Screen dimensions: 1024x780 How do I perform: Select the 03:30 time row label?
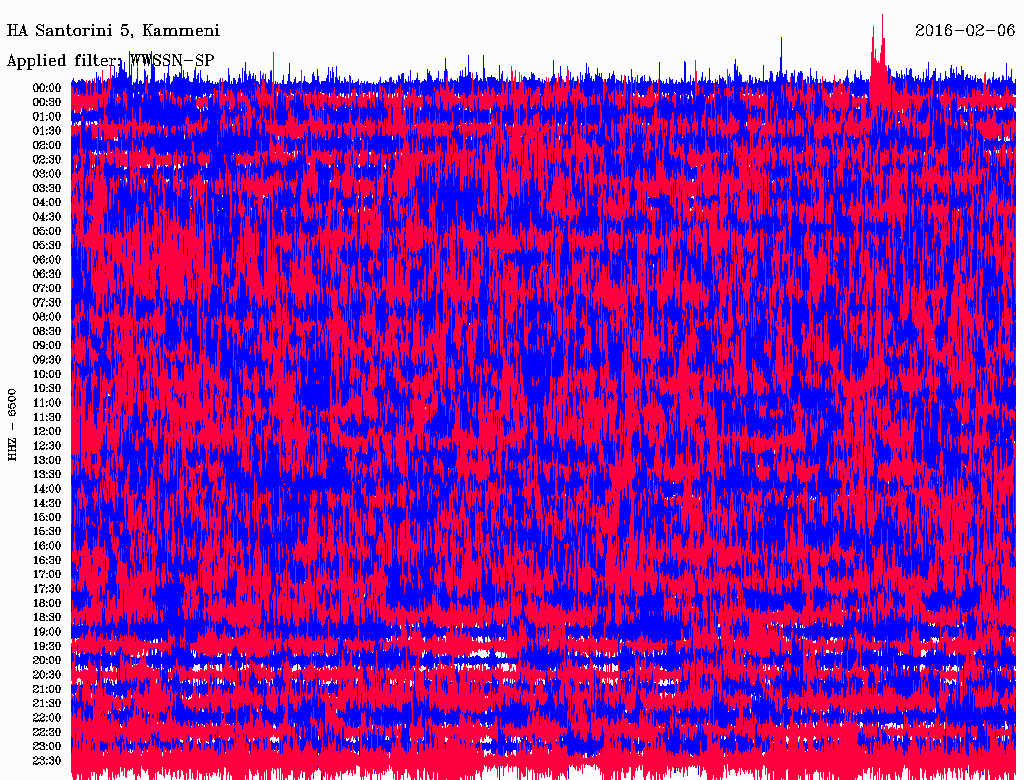(46, 188)
